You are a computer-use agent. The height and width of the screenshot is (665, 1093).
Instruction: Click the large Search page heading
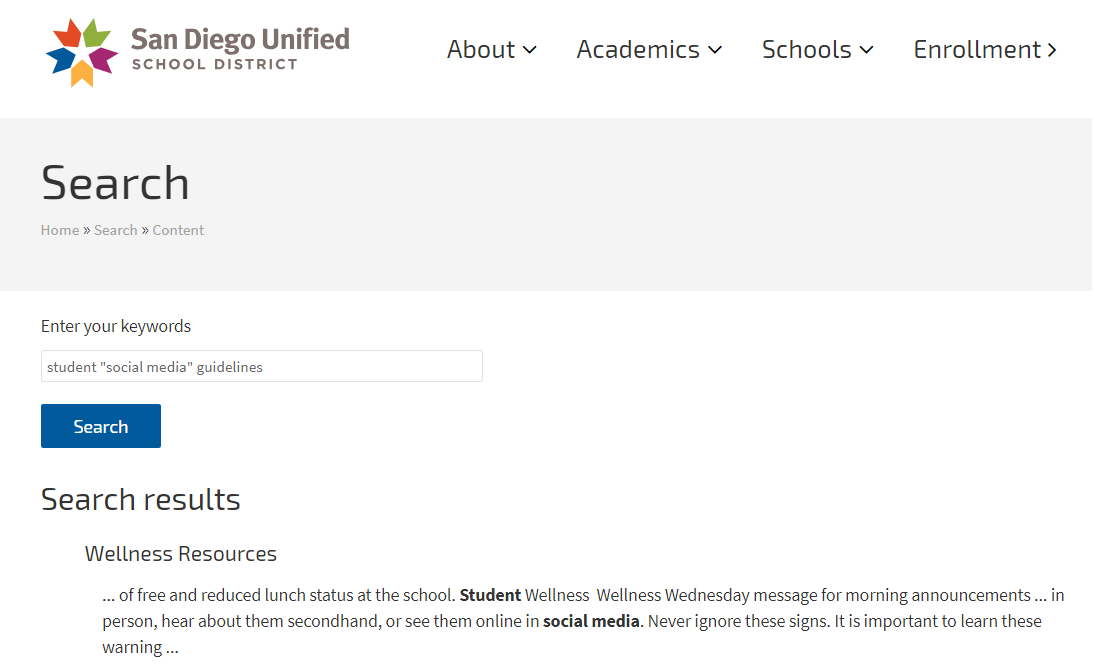coord(115,183)
